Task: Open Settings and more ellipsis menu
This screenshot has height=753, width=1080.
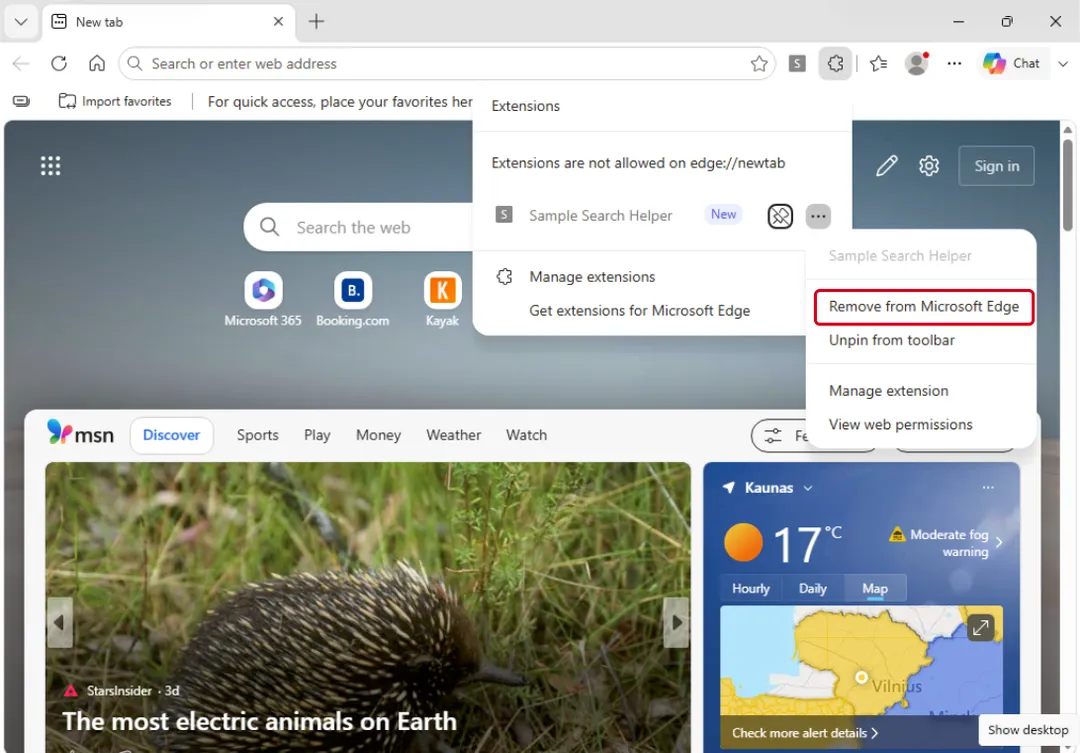Action: coord(954,63)
